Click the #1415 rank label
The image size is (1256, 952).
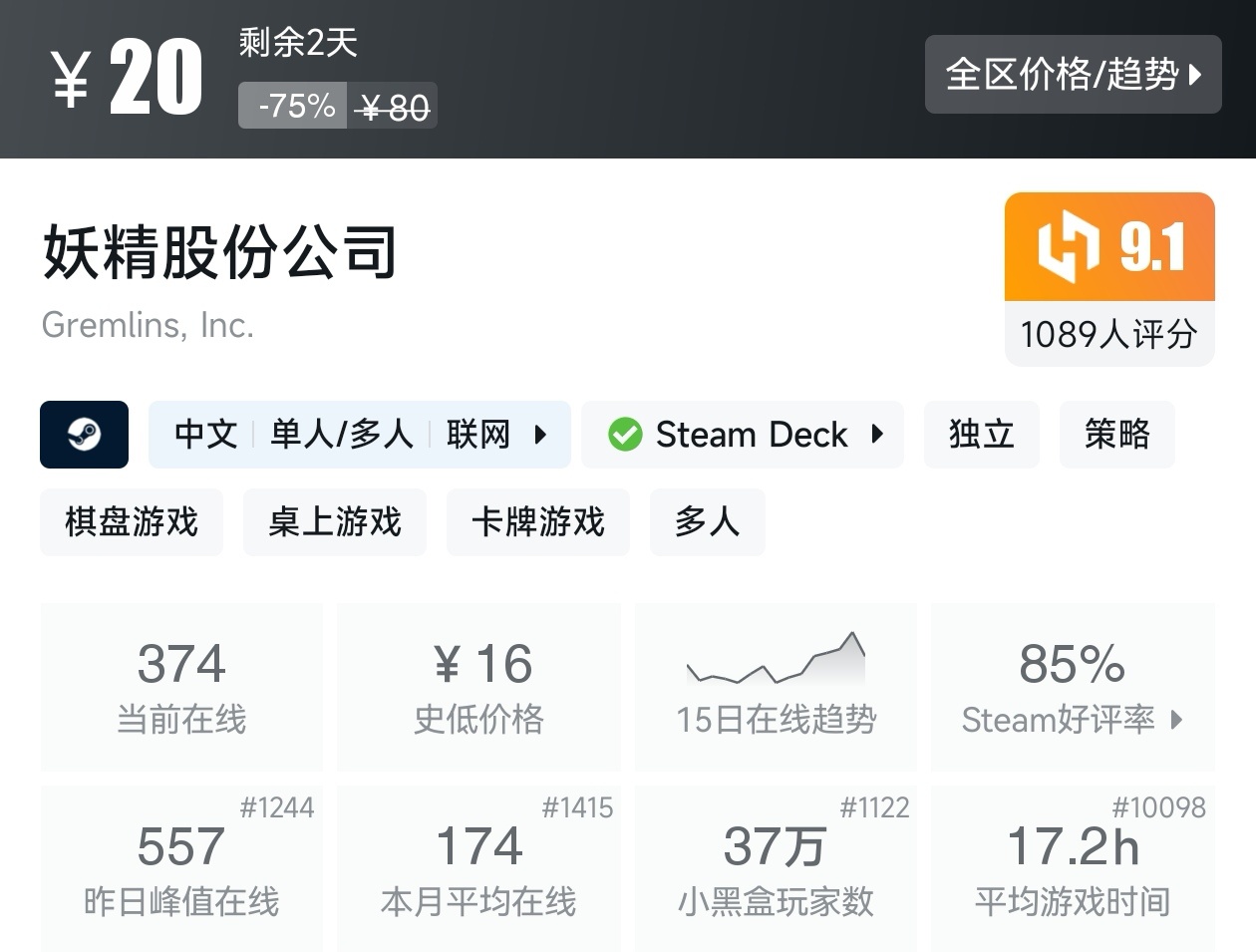click(577, 807)
